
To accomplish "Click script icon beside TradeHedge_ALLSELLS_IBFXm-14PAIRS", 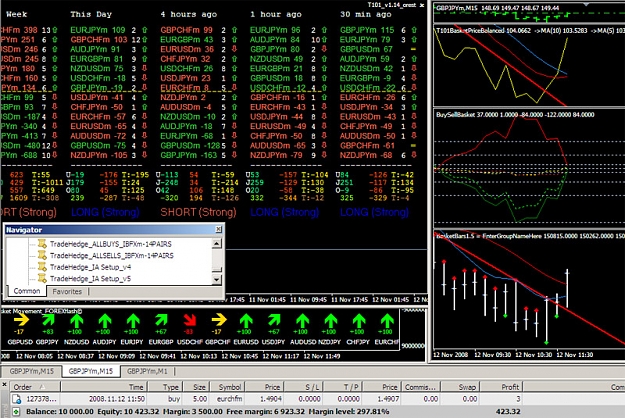I will 42,255.
